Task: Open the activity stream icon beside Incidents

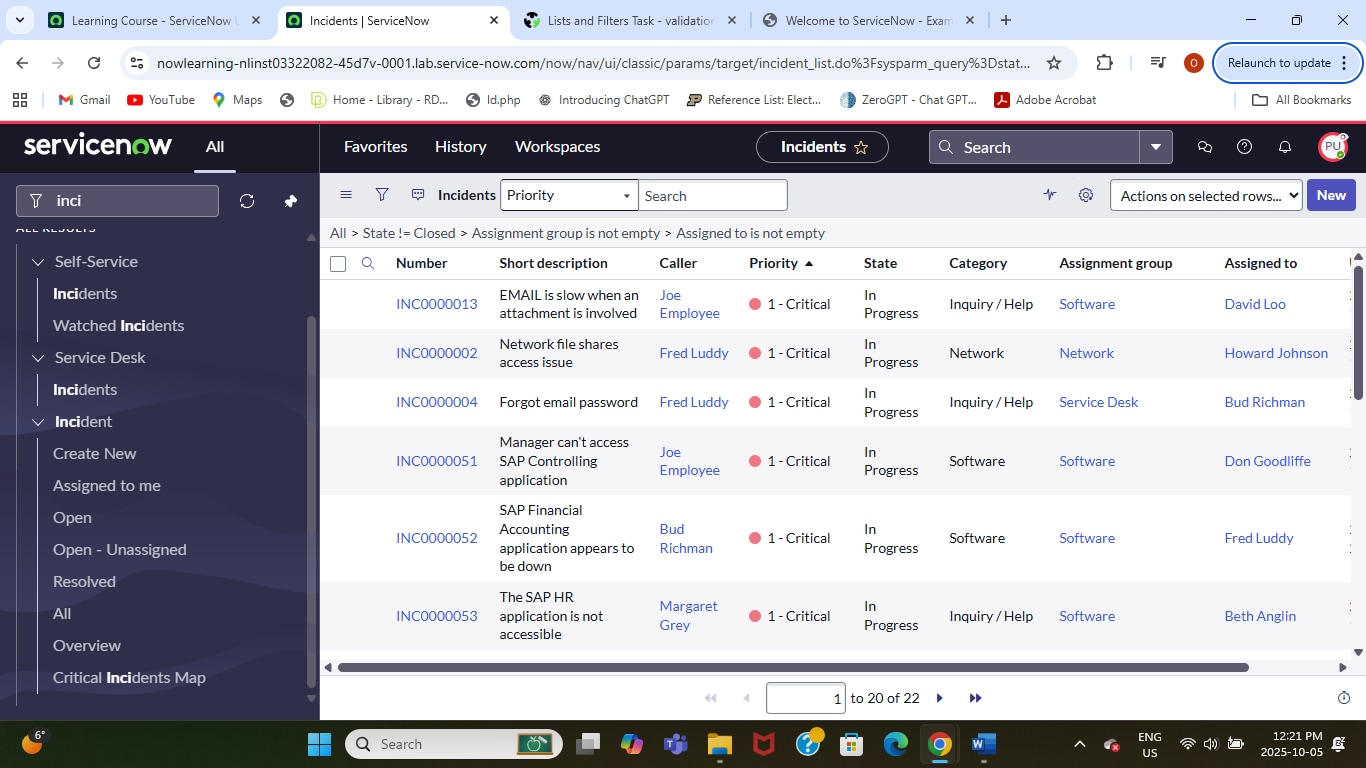Action: (418, 195)
